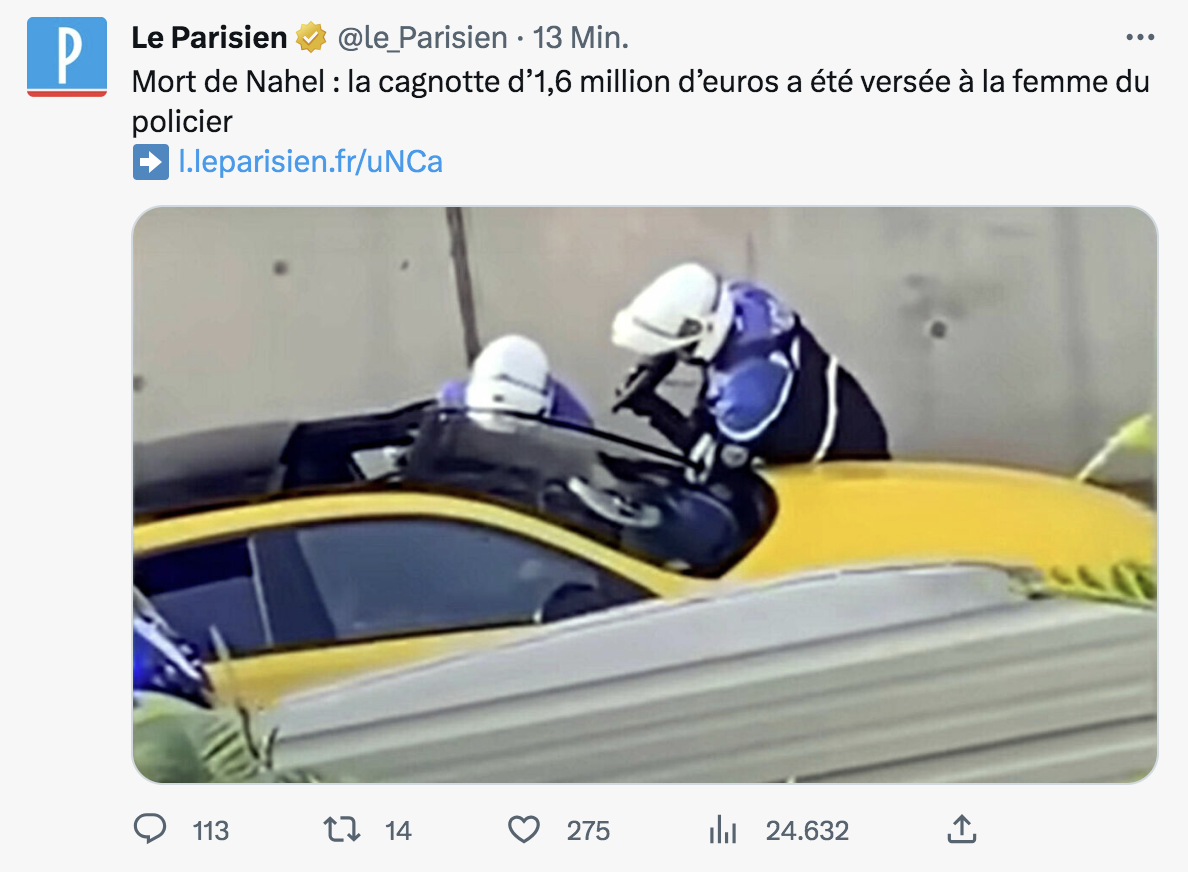Open the tweet's attached photo

click(645, 495)
